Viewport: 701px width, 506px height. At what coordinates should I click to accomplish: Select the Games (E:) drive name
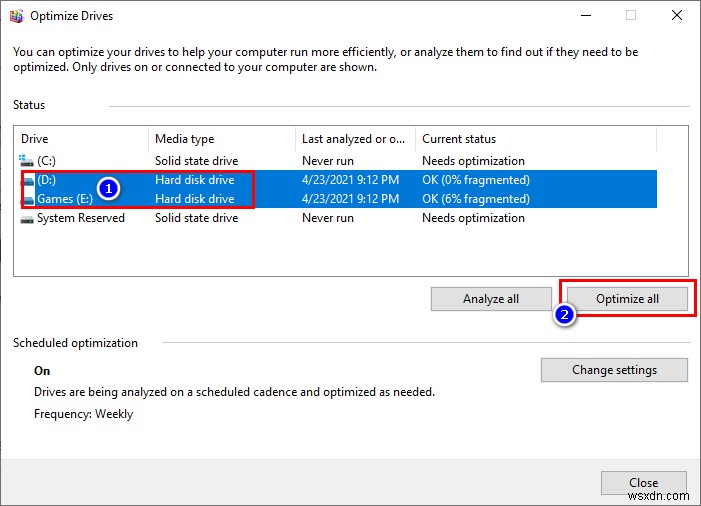tap(65, 199)
